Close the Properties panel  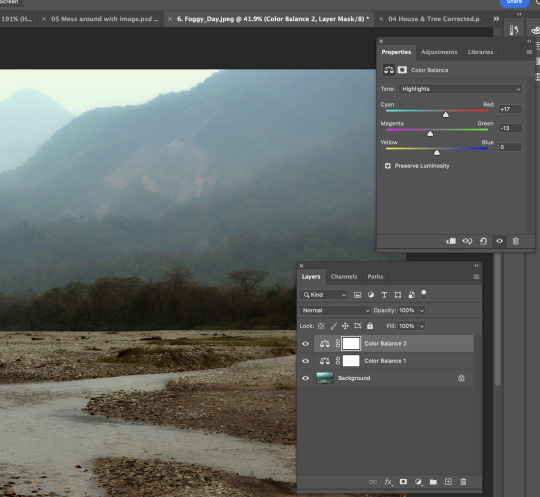coord(381,41)
